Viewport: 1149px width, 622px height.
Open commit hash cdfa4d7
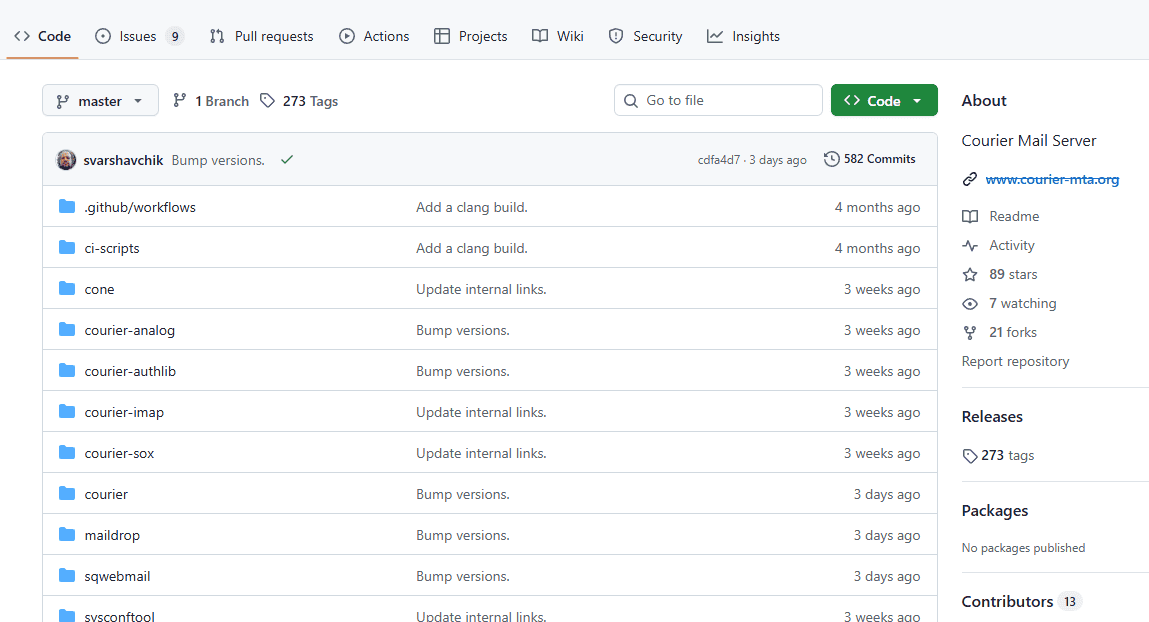click(719, 160)
